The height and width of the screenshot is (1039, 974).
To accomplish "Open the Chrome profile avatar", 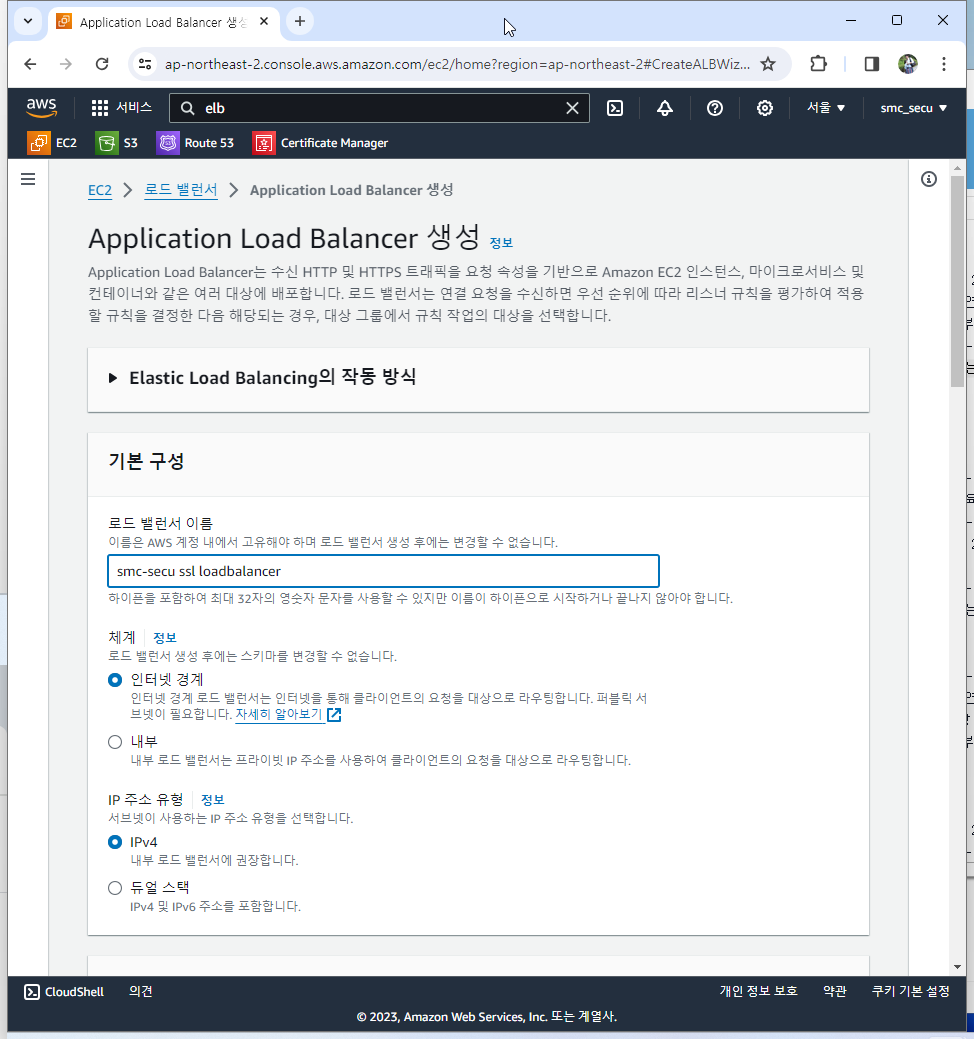I will (908, 64).
